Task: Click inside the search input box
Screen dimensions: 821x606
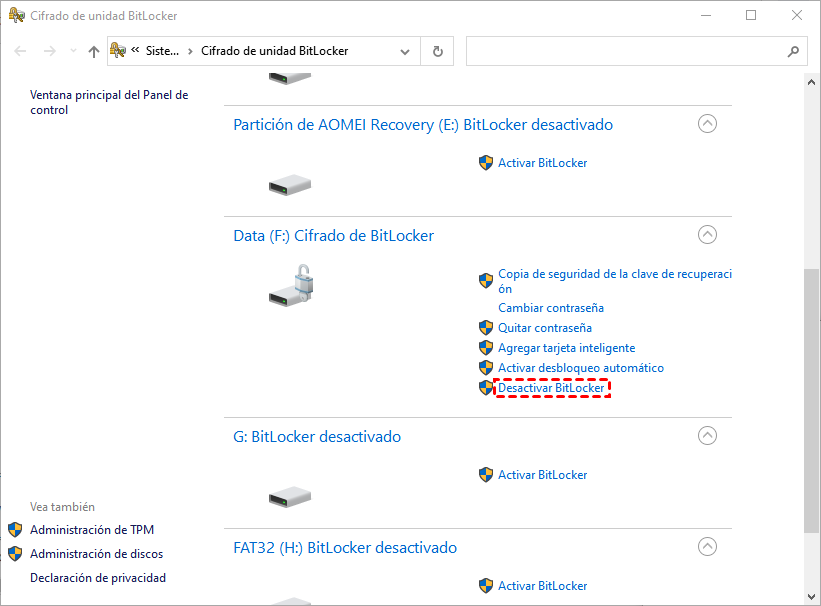Action: click(625, 51)
